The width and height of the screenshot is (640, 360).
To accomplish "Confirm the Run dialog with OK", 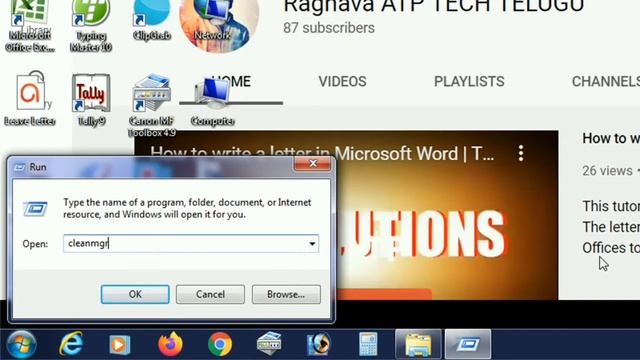I will (135, 294).
